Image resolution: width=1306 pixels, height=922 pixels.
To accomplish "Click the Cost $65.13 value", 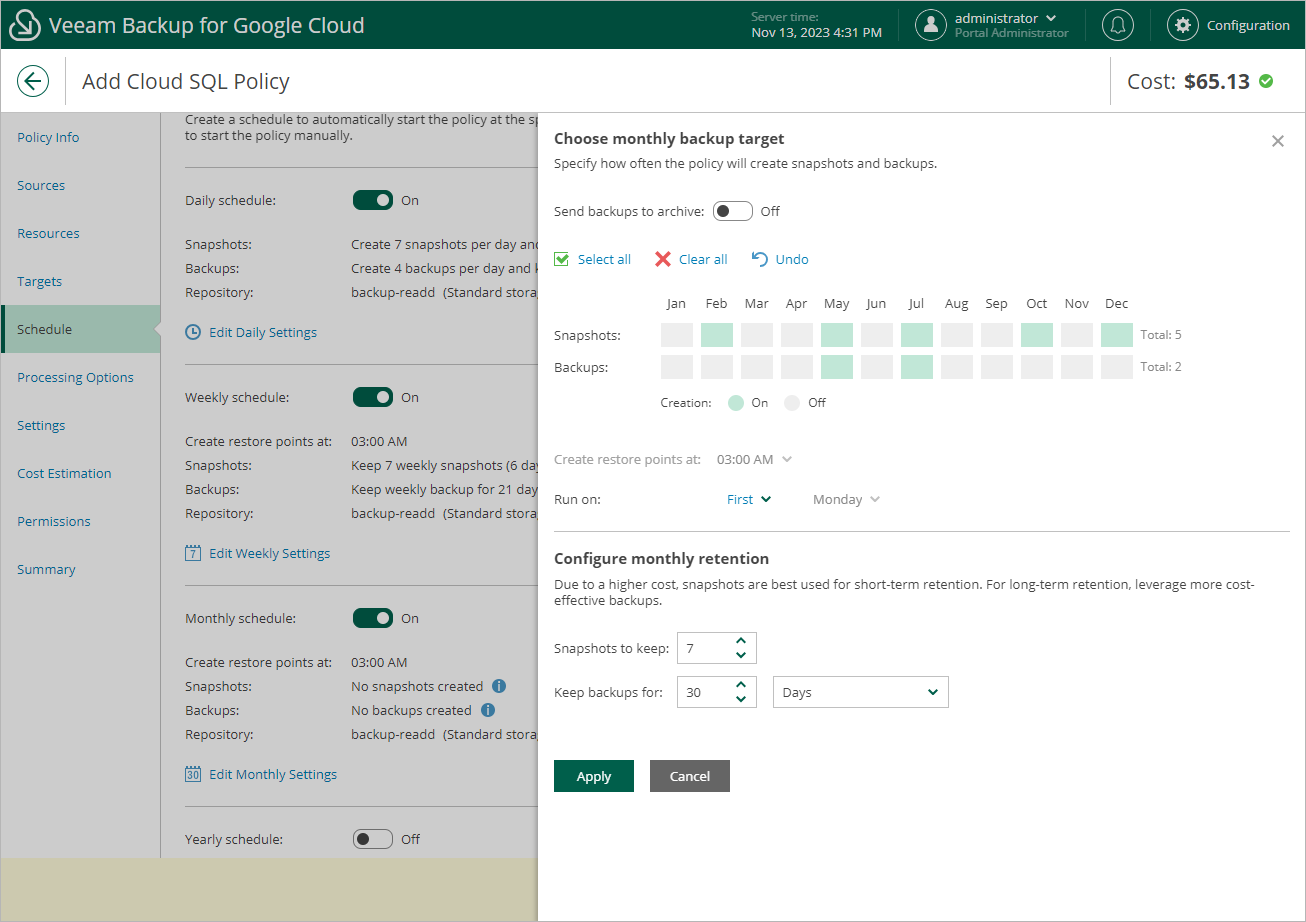I will point(1217,82).
